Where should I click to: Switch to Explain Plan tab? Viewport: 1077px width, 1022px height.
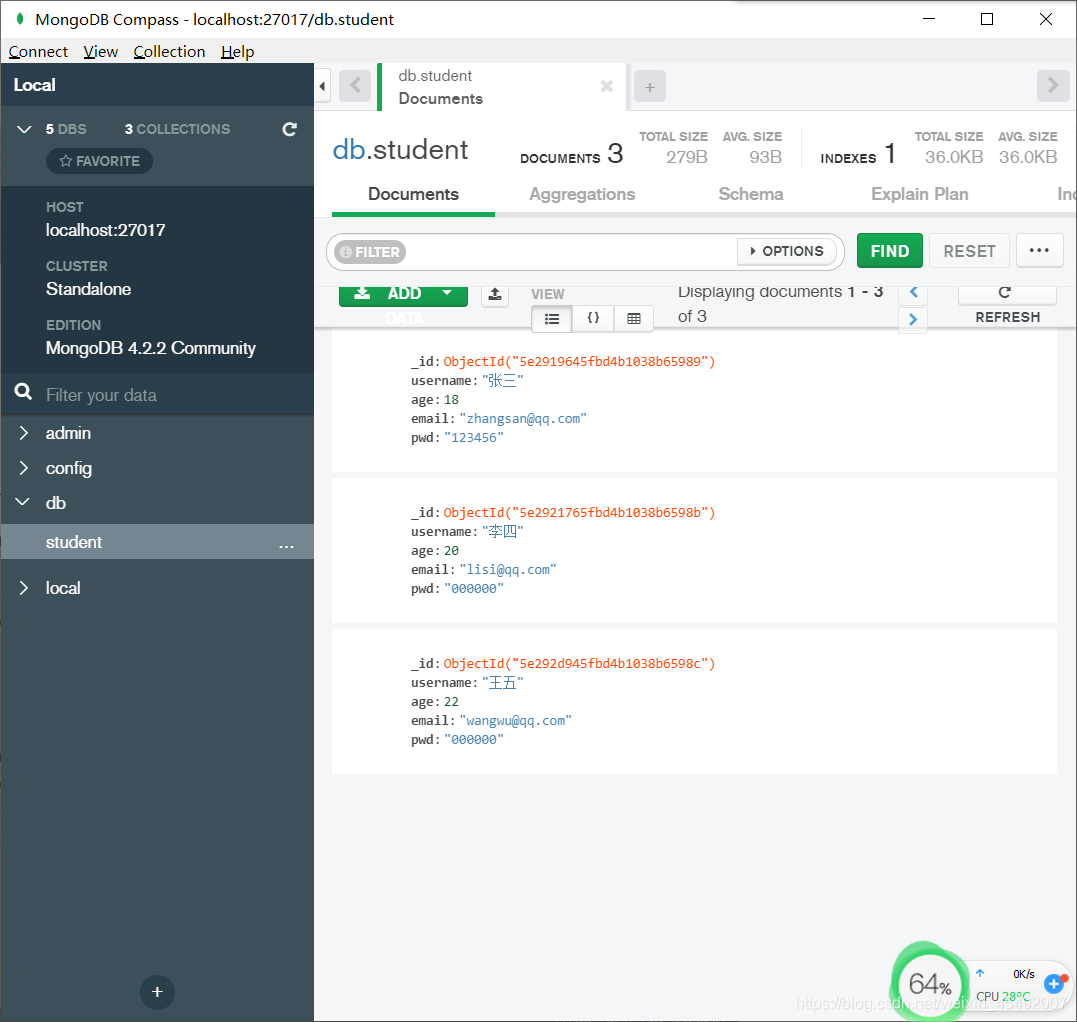[x=920, y=194]
